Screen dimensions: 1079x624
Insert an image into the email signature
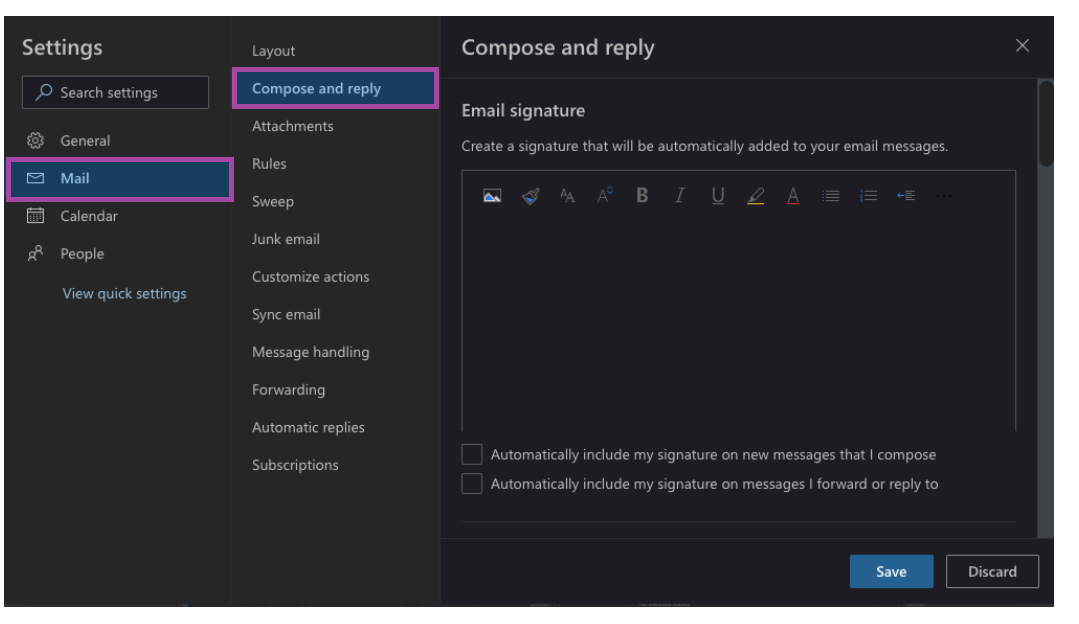point(491,197)
